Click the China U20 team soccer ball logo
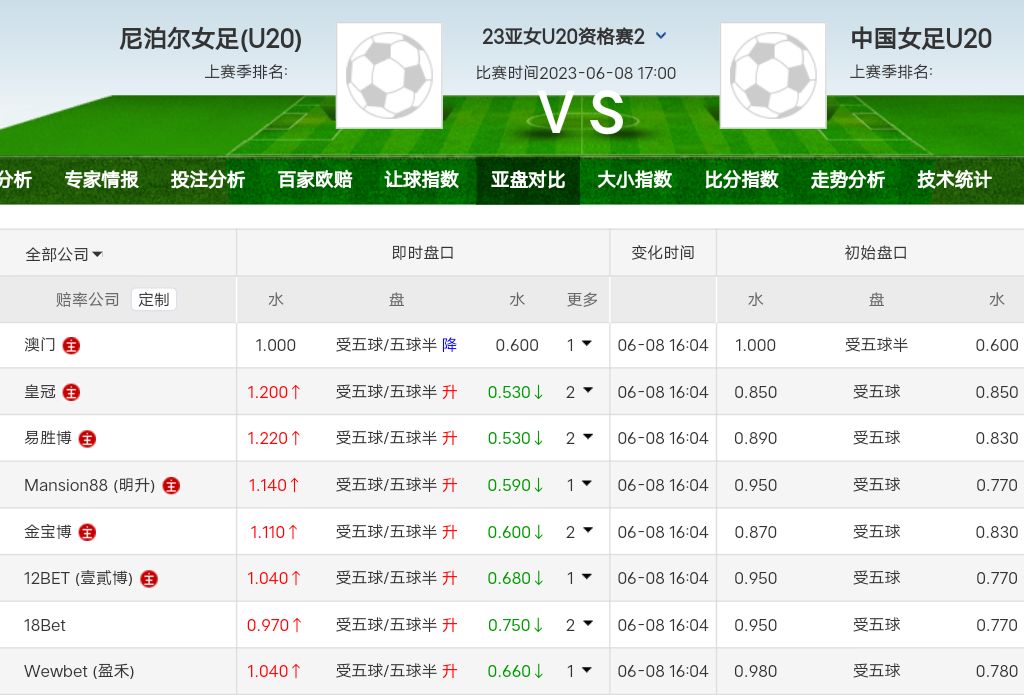 click(773, 76)
